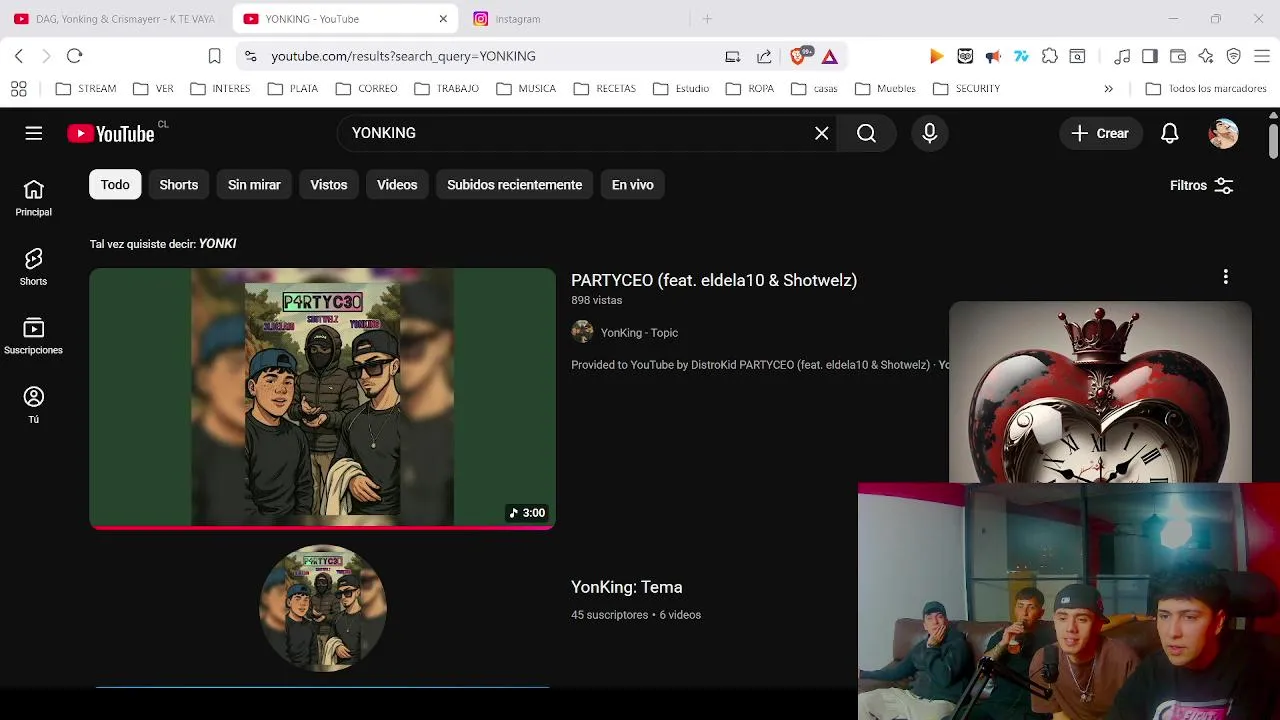Open Principal in the sidebar
Viewport: 1280px width, 720px height.
click(33, 198)
